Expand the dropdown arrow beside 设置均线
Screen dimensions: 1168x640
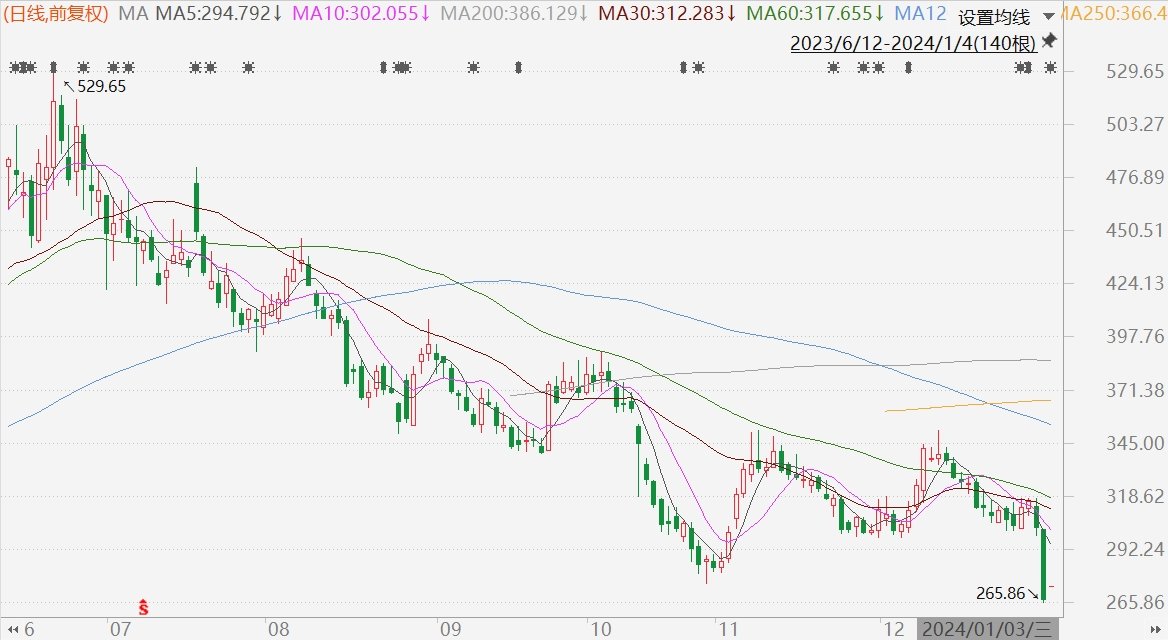click(1046, 17)
